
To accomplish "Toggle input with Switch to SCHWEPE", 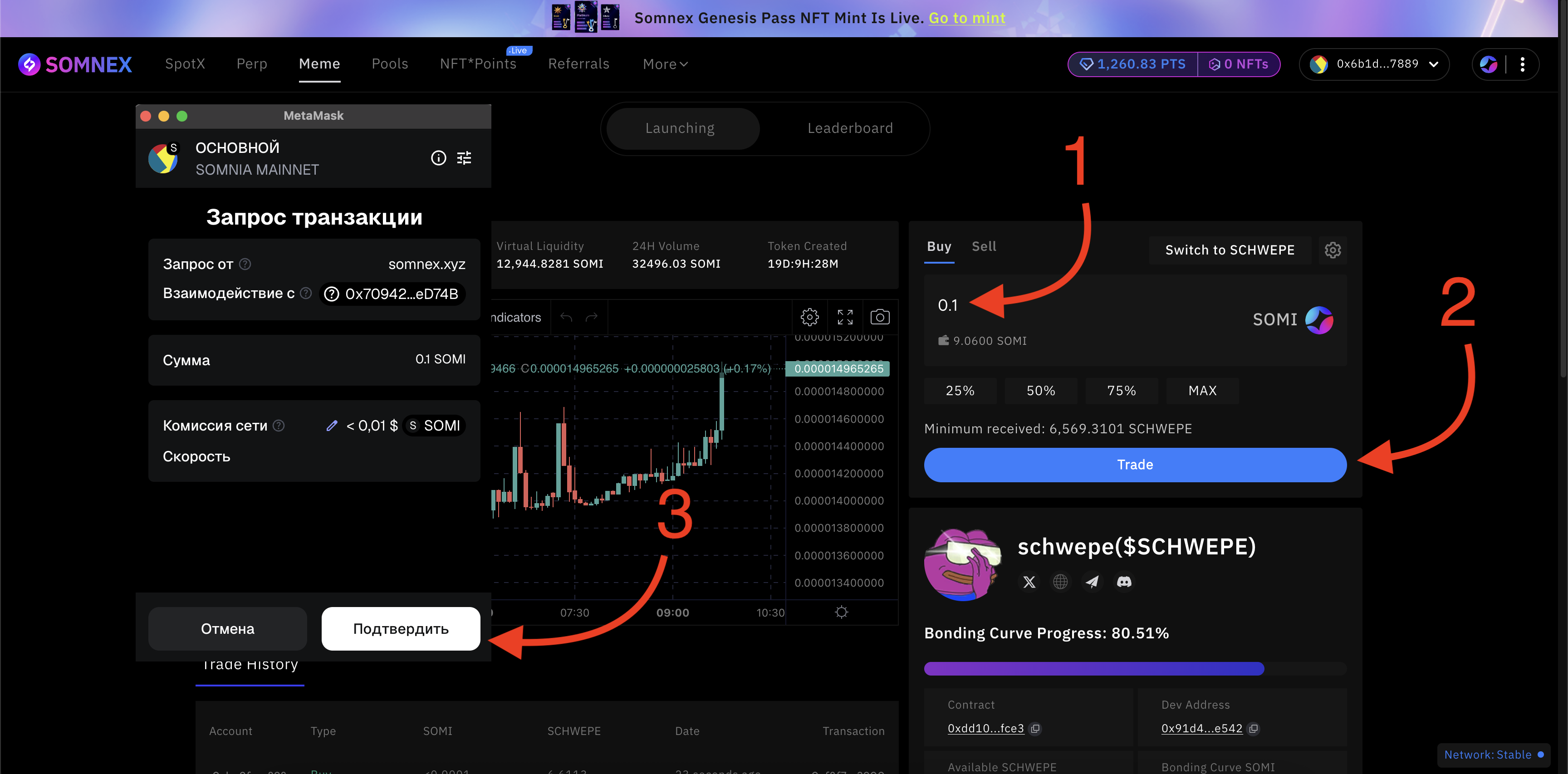I will [x=1230, y=250].
